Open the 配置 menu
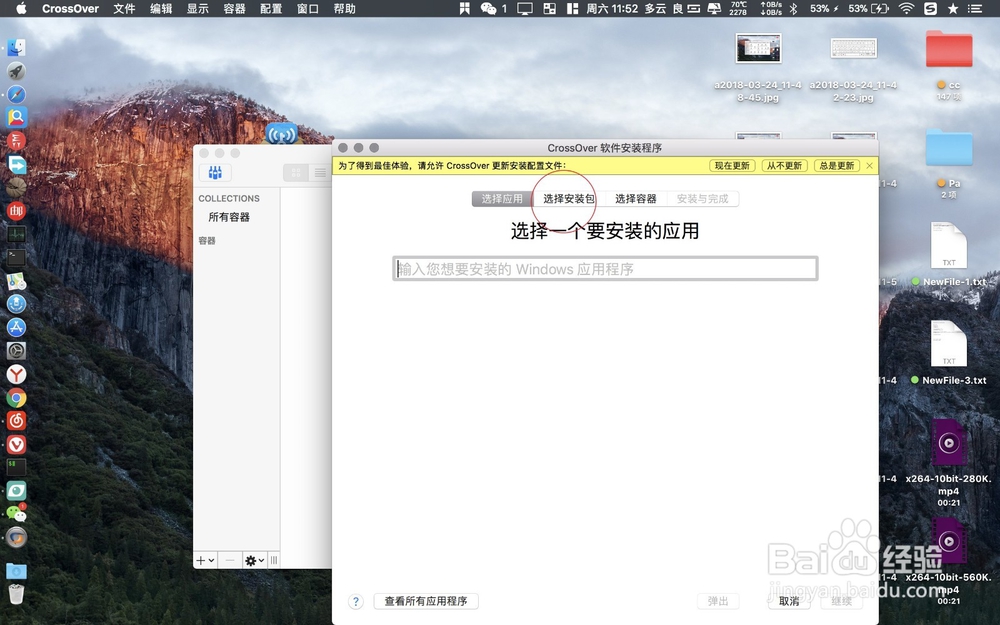The height and width of the screenshot is (625, 1000). point(271,8)
